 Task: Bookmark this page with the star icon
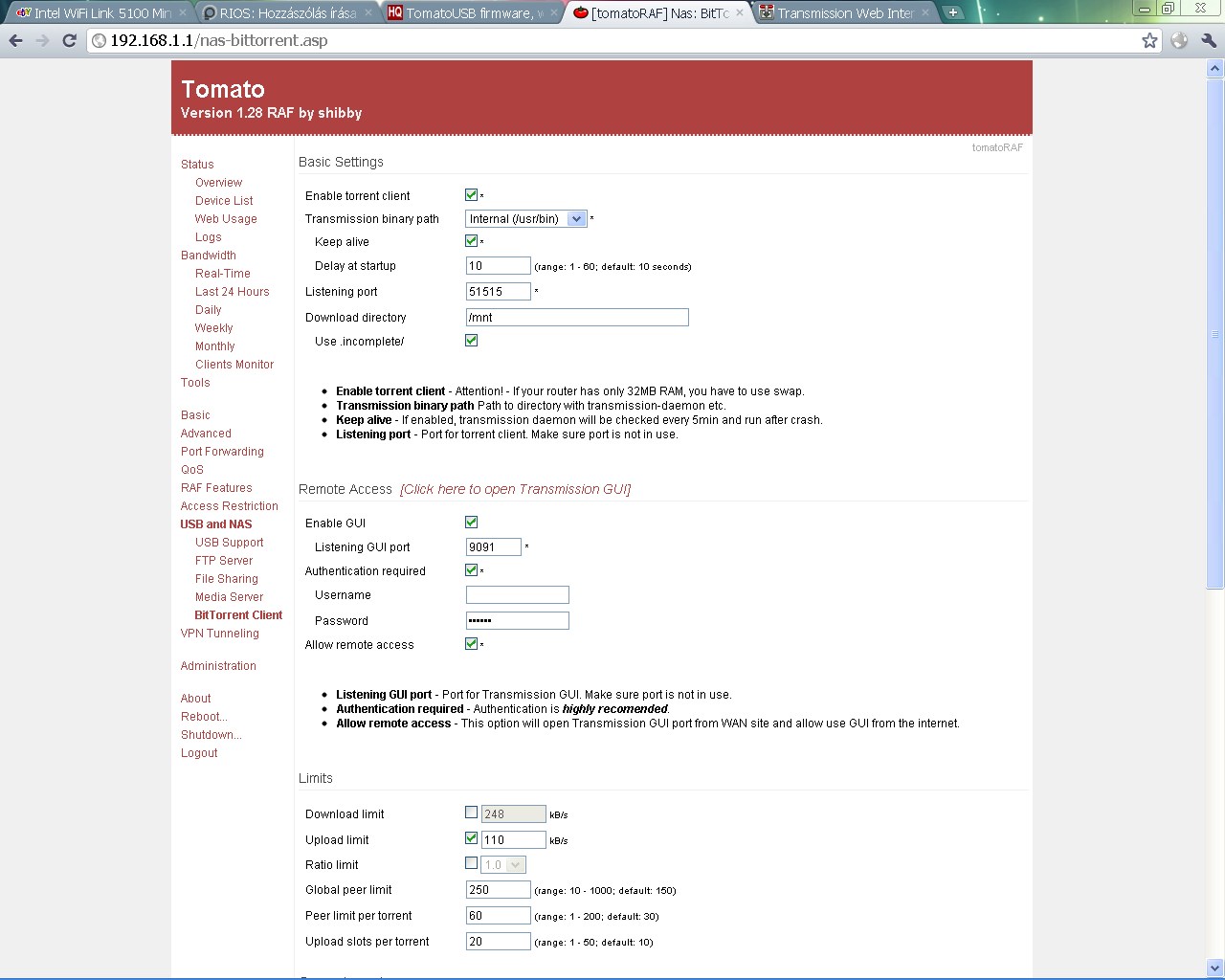(1149, 40)
